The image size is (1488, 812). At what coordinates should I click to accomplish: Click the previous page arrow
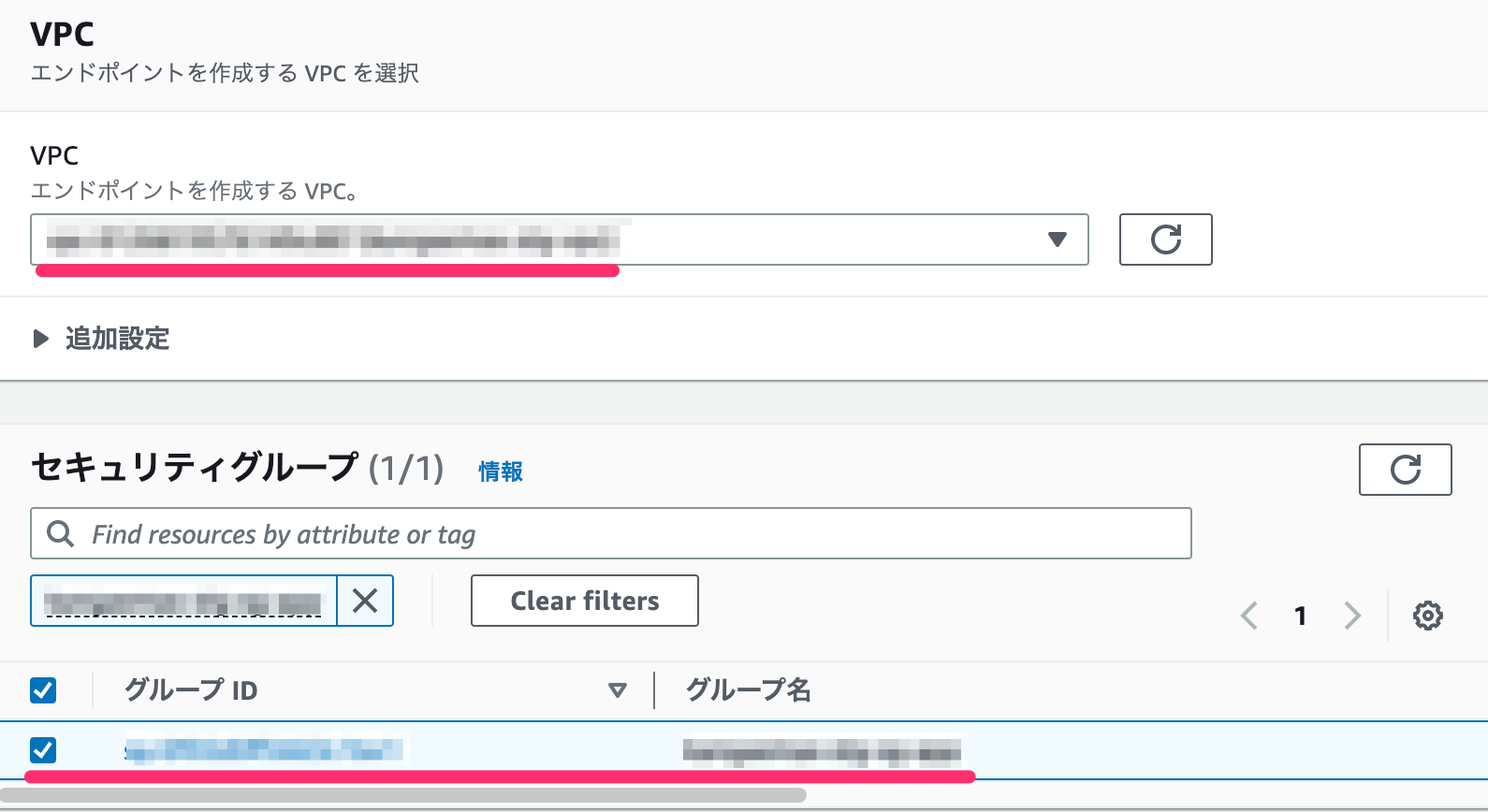click(1249, 616)
